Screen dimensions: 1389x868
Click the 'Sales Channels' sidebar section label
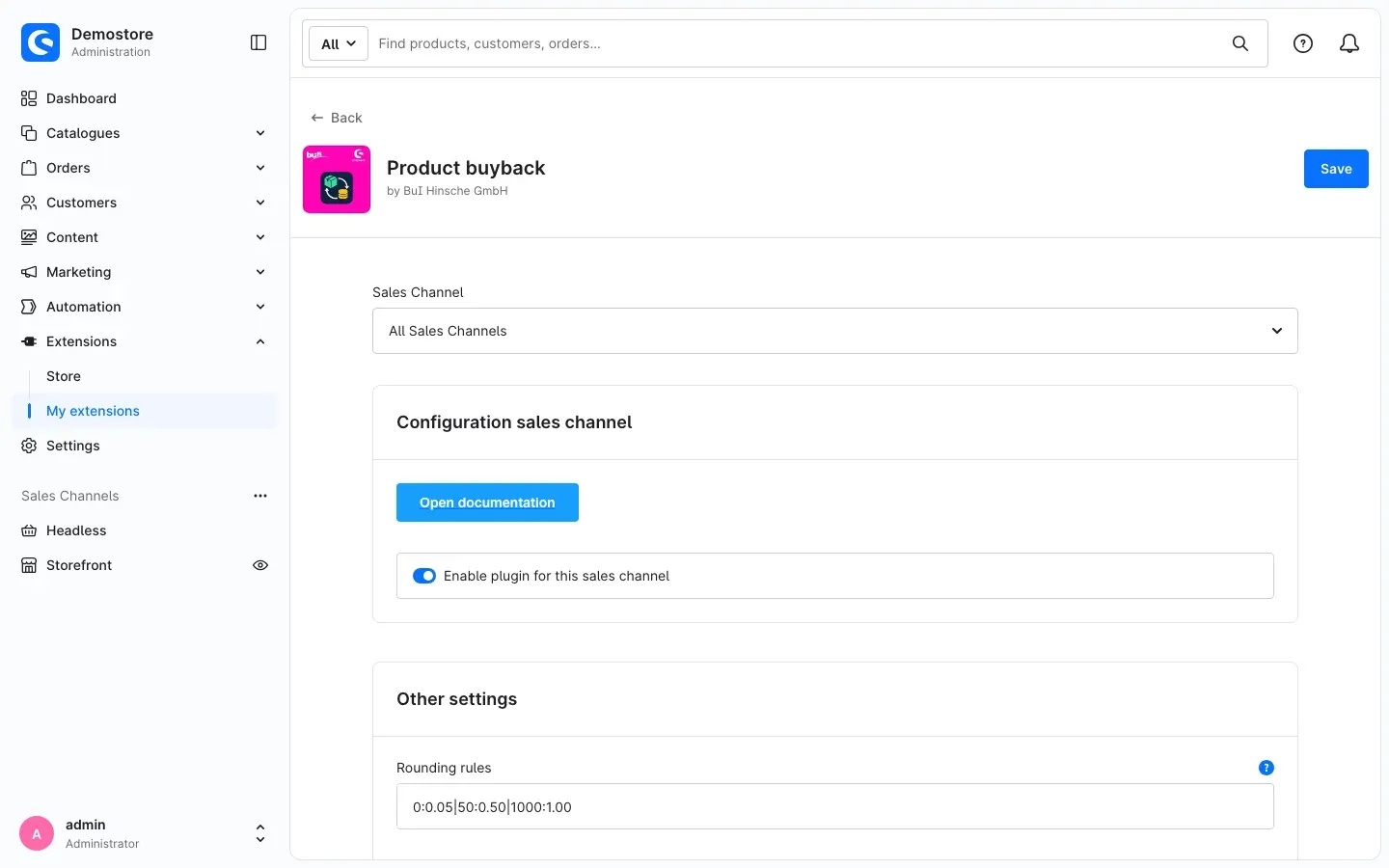[70, 496]
